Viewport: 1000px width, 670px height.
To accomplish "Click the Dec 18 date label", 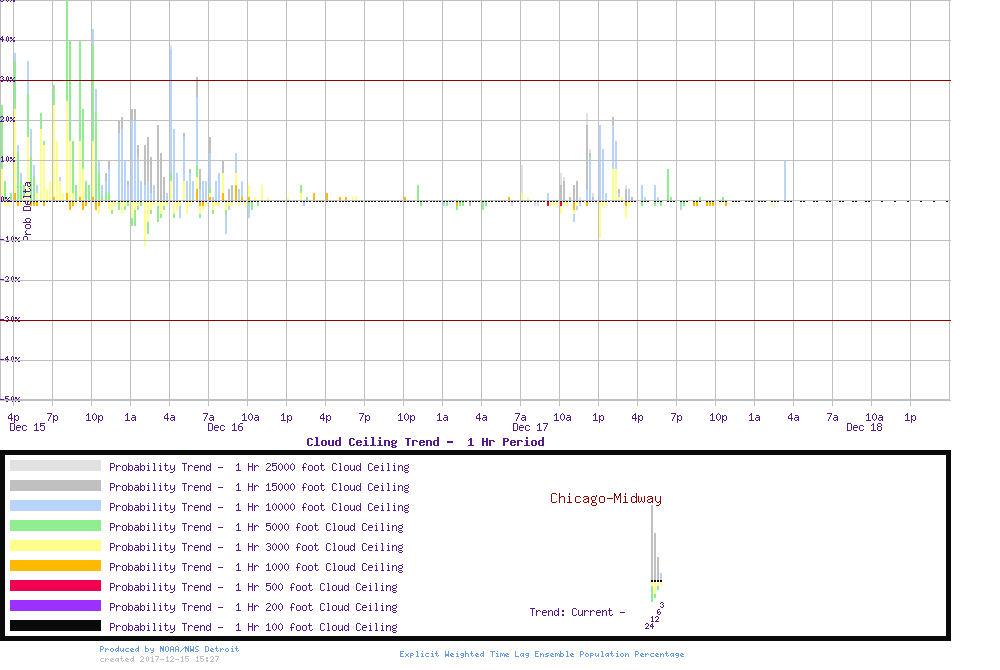I will pyautogui.click(x=864, y=427).
